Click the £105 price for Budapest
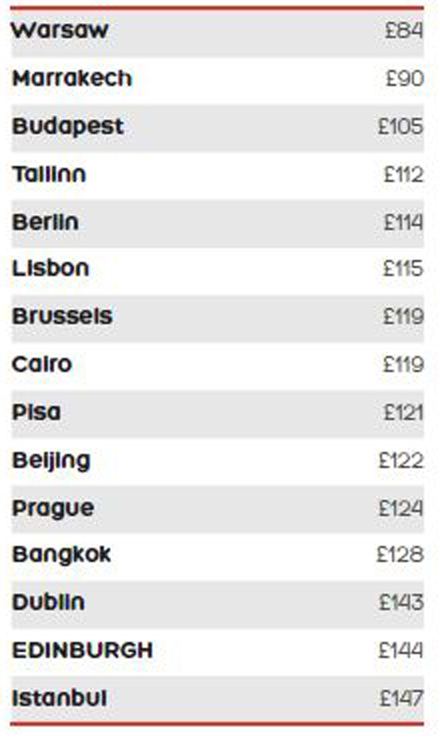The height and width of the screenshot is (740, 440). [x=401, y=126]
